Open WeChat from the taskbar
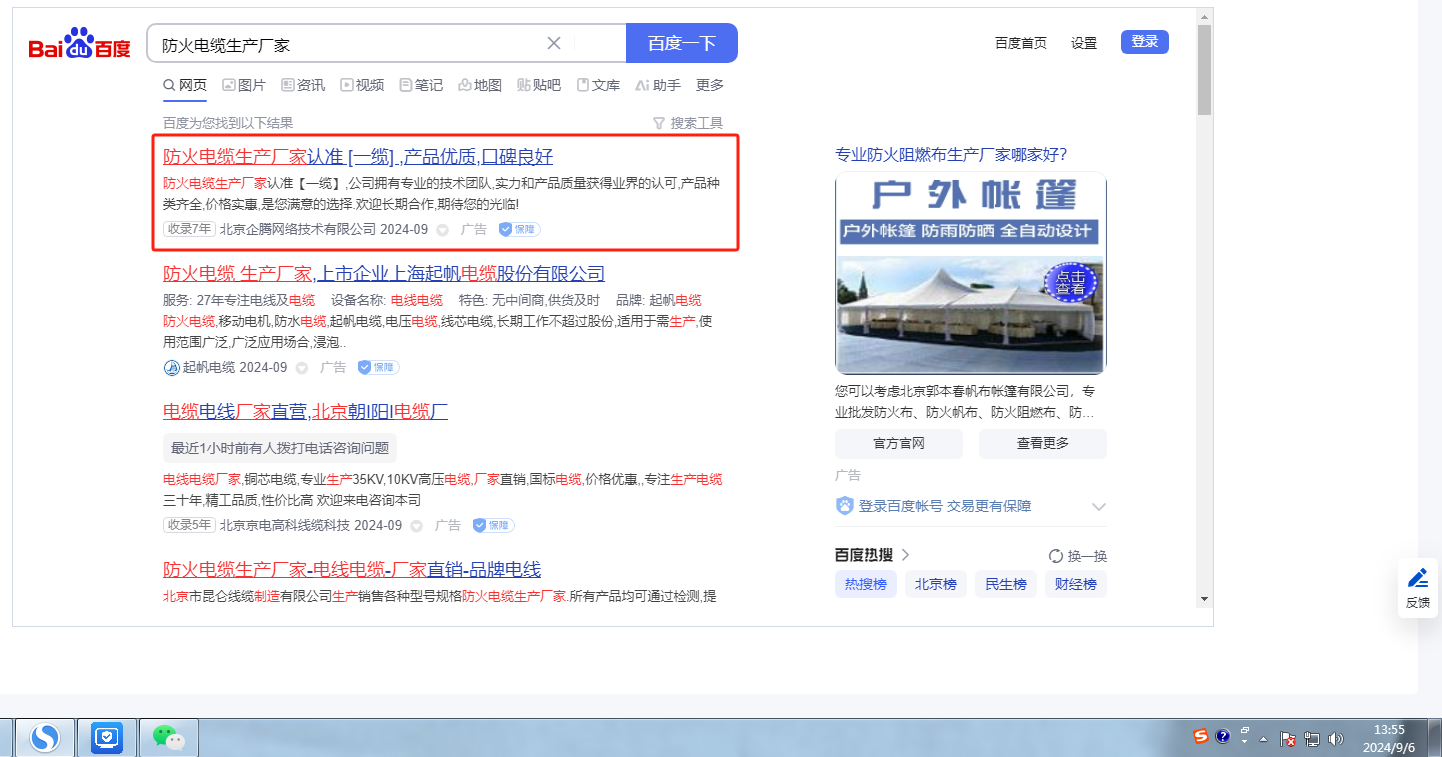This screenshot has width=1442, height=757. 168,738
